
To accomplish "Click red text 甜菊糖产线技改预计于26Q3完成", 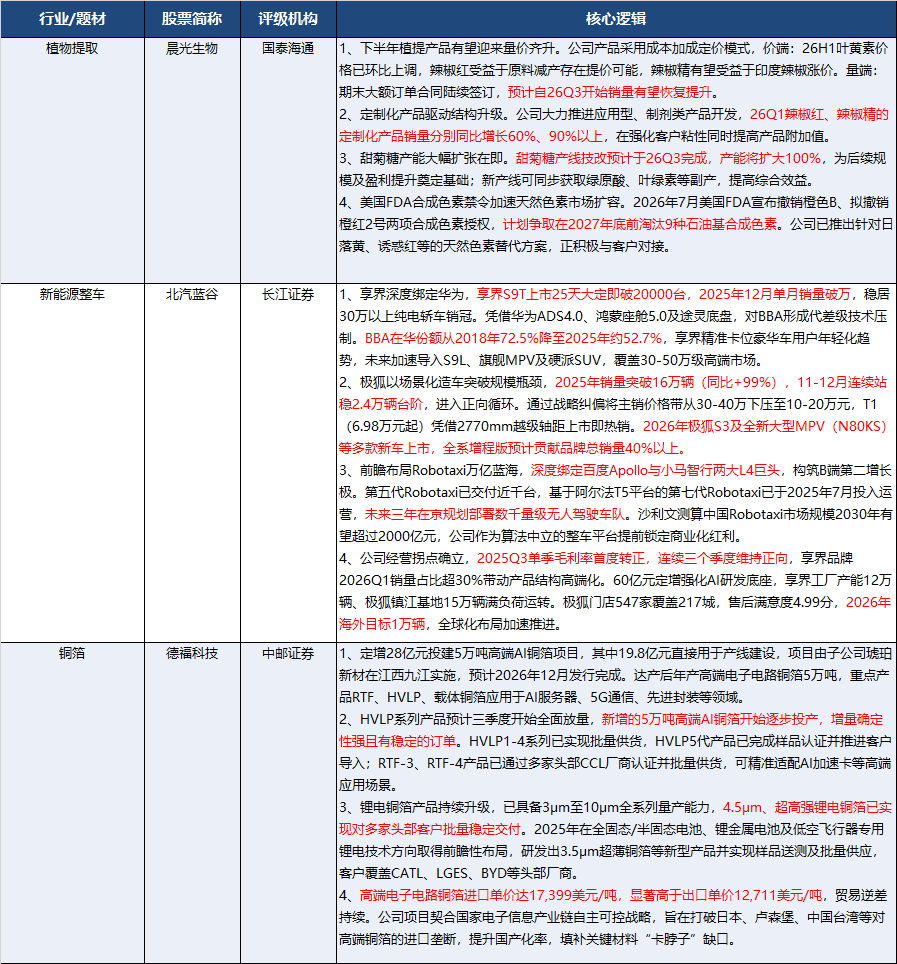I will (611, 158).
